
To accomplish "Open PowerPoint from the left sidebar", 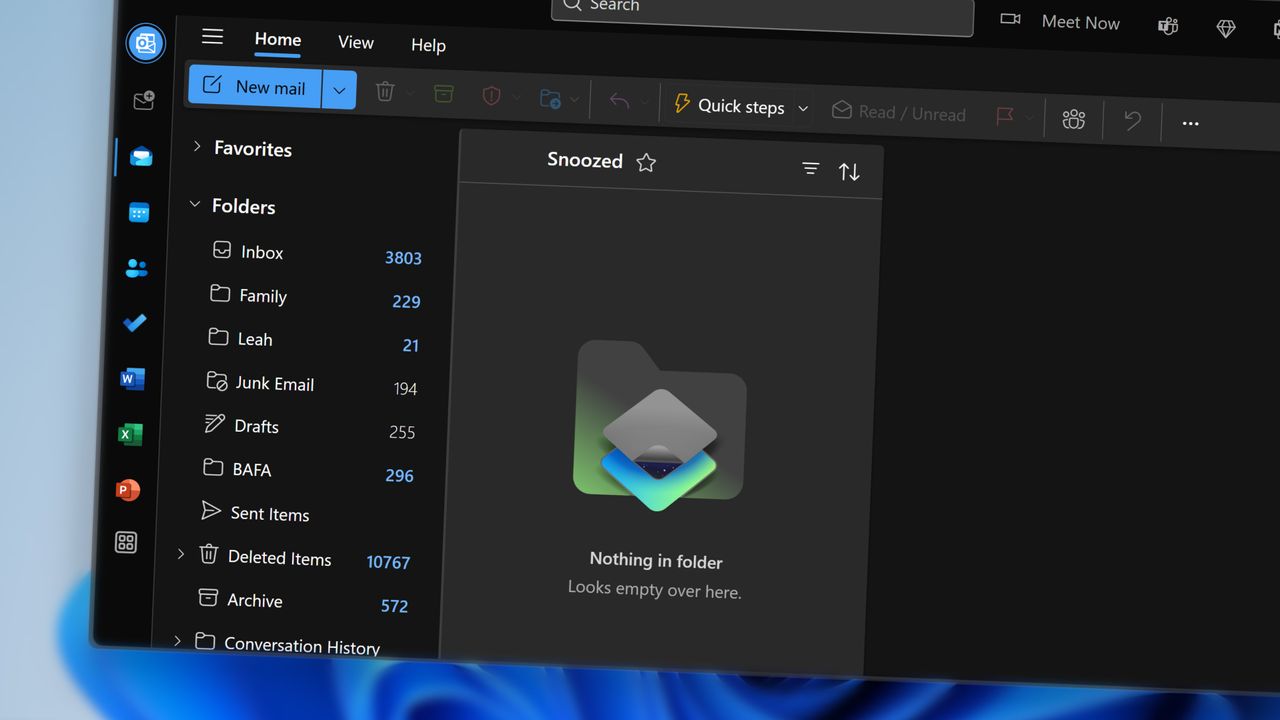I will click(x=128, y=490).
